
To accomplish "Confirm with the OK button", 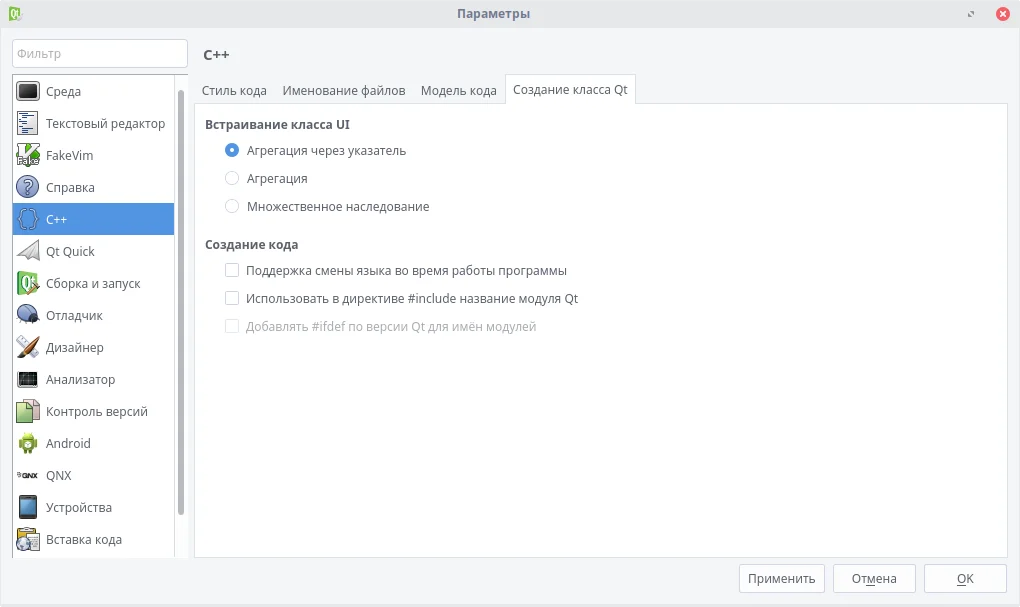I will pyautogui.click(x=965, y=578).
